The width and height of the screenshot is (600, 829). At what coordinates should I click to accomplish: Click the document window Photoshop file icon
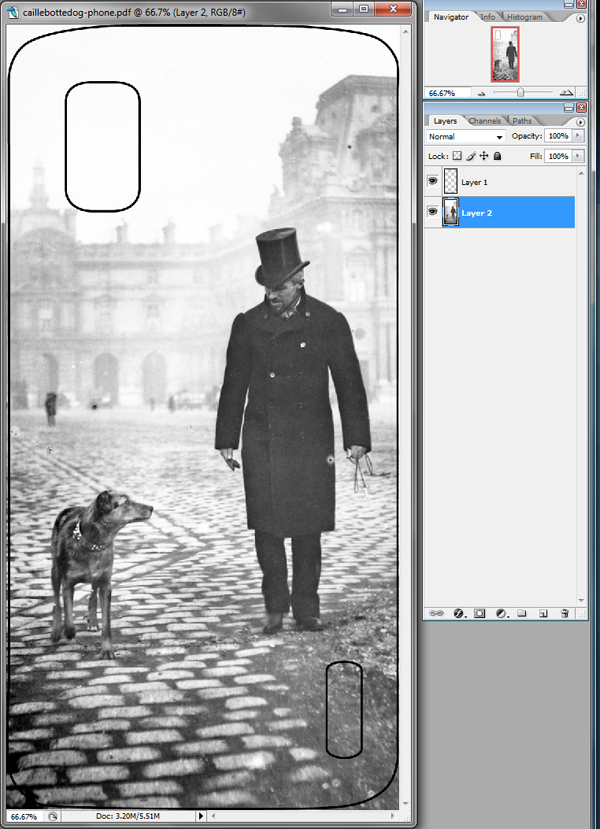coord(13,12)
